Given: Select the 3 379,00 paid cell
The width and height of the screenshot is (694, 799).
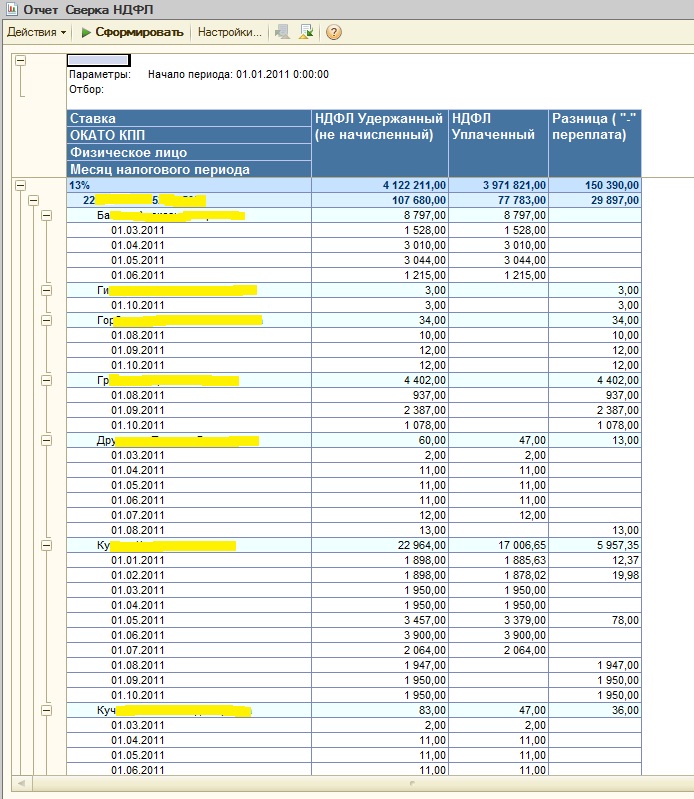Looking at the screenshot, I should (x=498, y=620).
